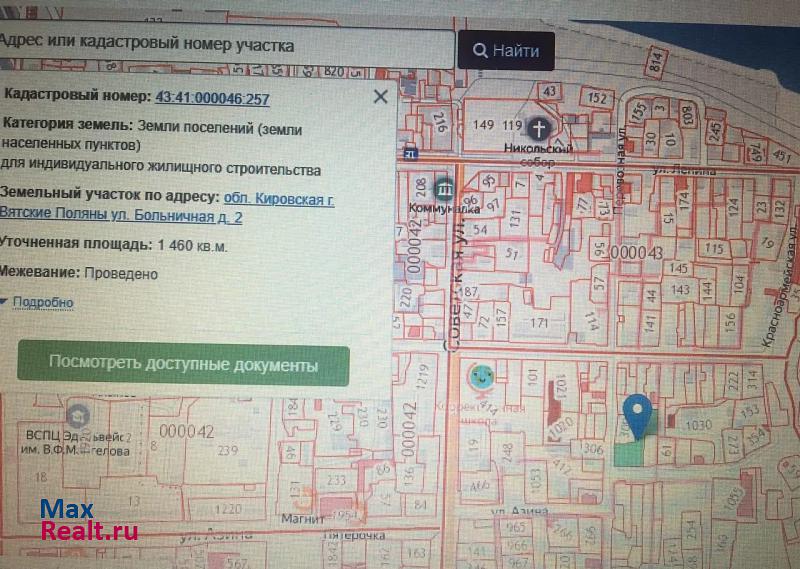This screenshot has width=800, height=569.
Task: Open cadastral number link 43:41:000046:257
Action: (x=212, y=98)
